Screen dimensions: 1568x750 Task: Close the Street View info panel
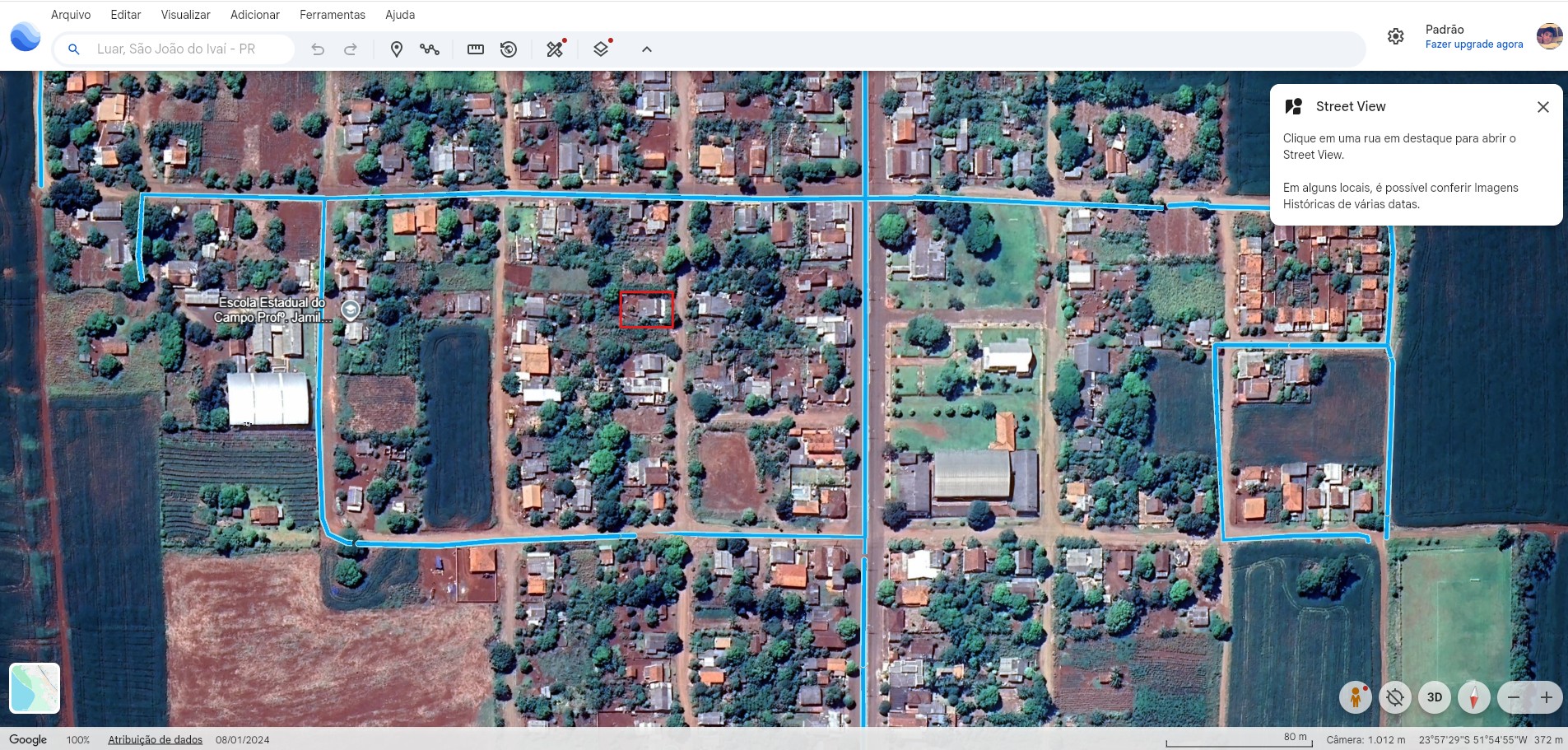[1543, 107]
